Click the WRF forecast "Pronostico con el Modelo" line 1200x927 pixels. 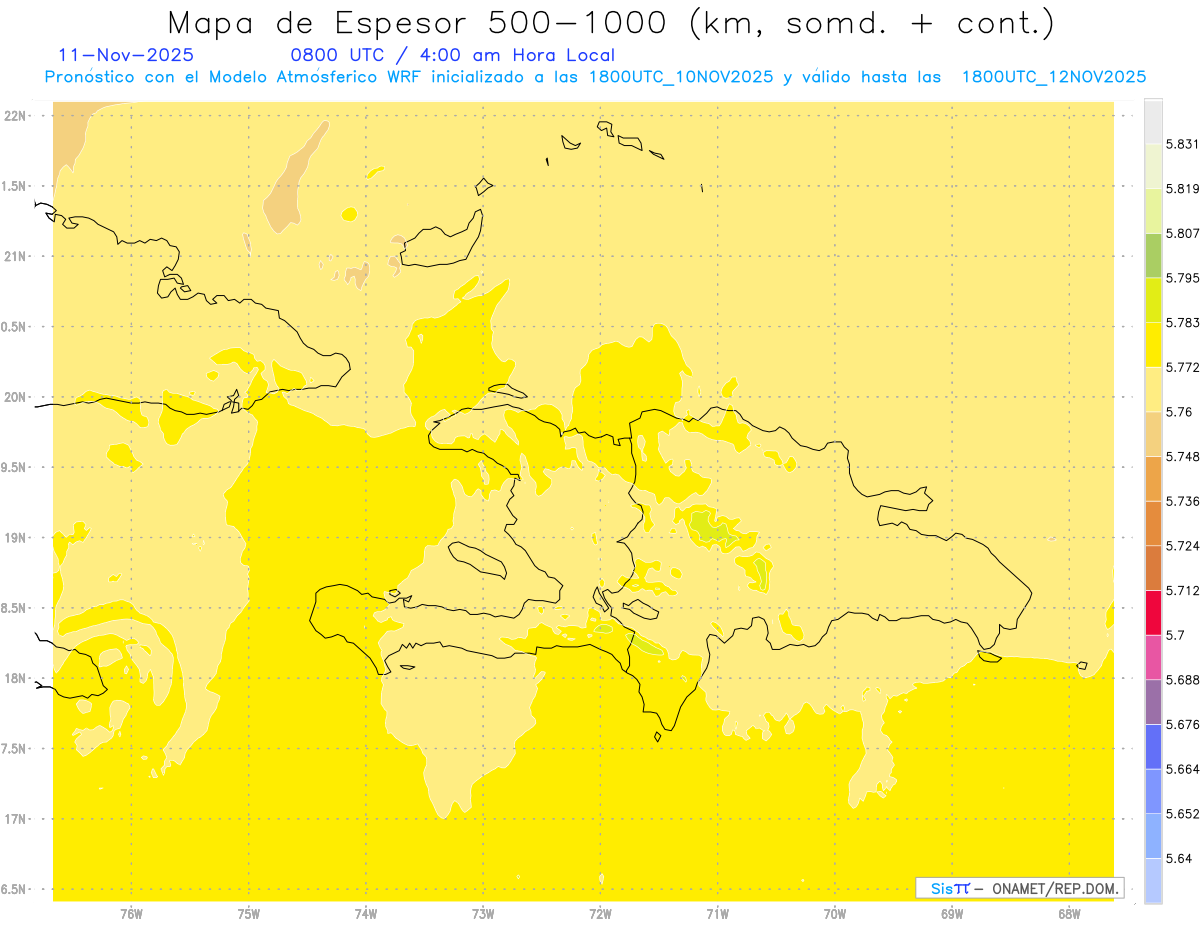(595, 76)
